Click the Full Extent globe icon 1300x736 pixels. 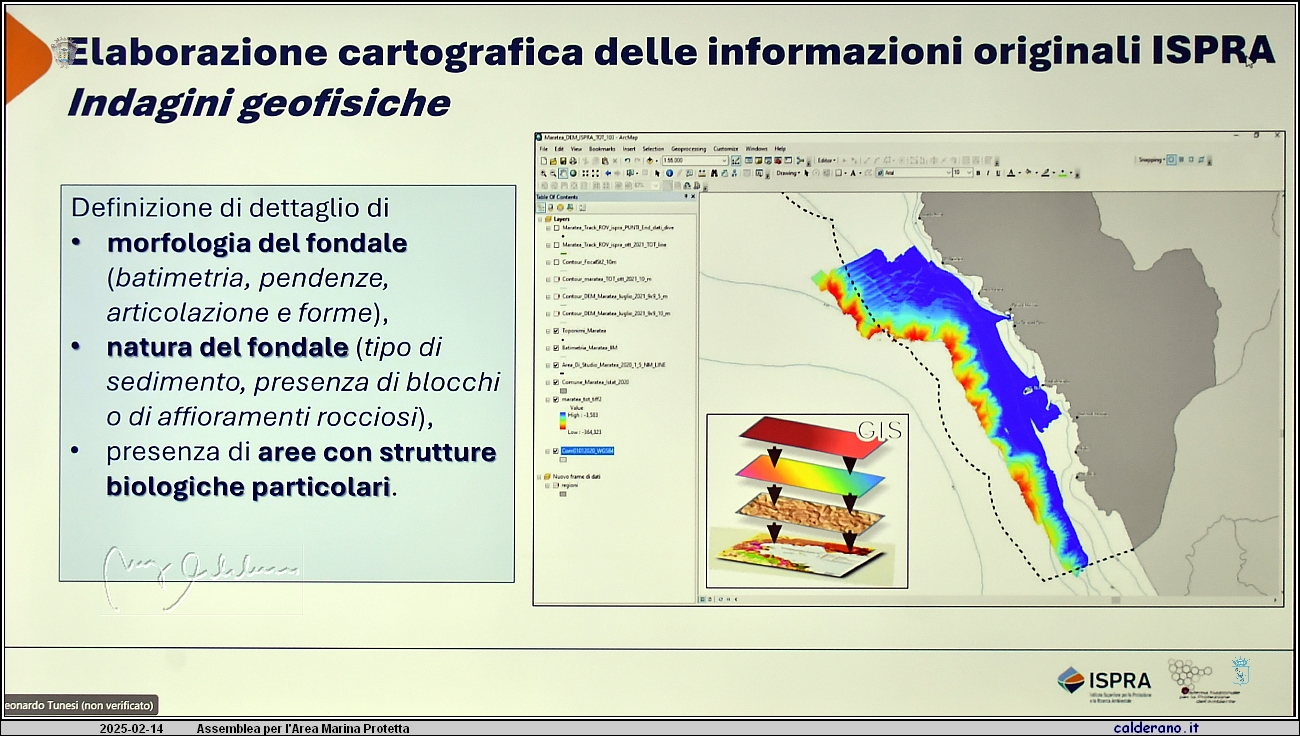[x=573, y=173]
